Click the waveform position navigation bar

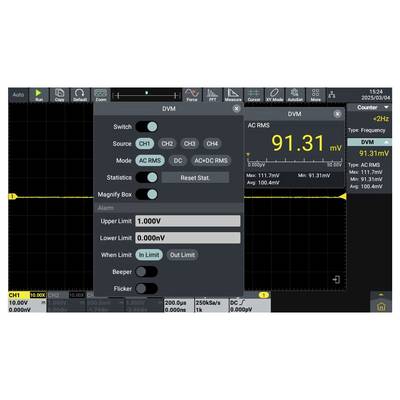(146, 96)
